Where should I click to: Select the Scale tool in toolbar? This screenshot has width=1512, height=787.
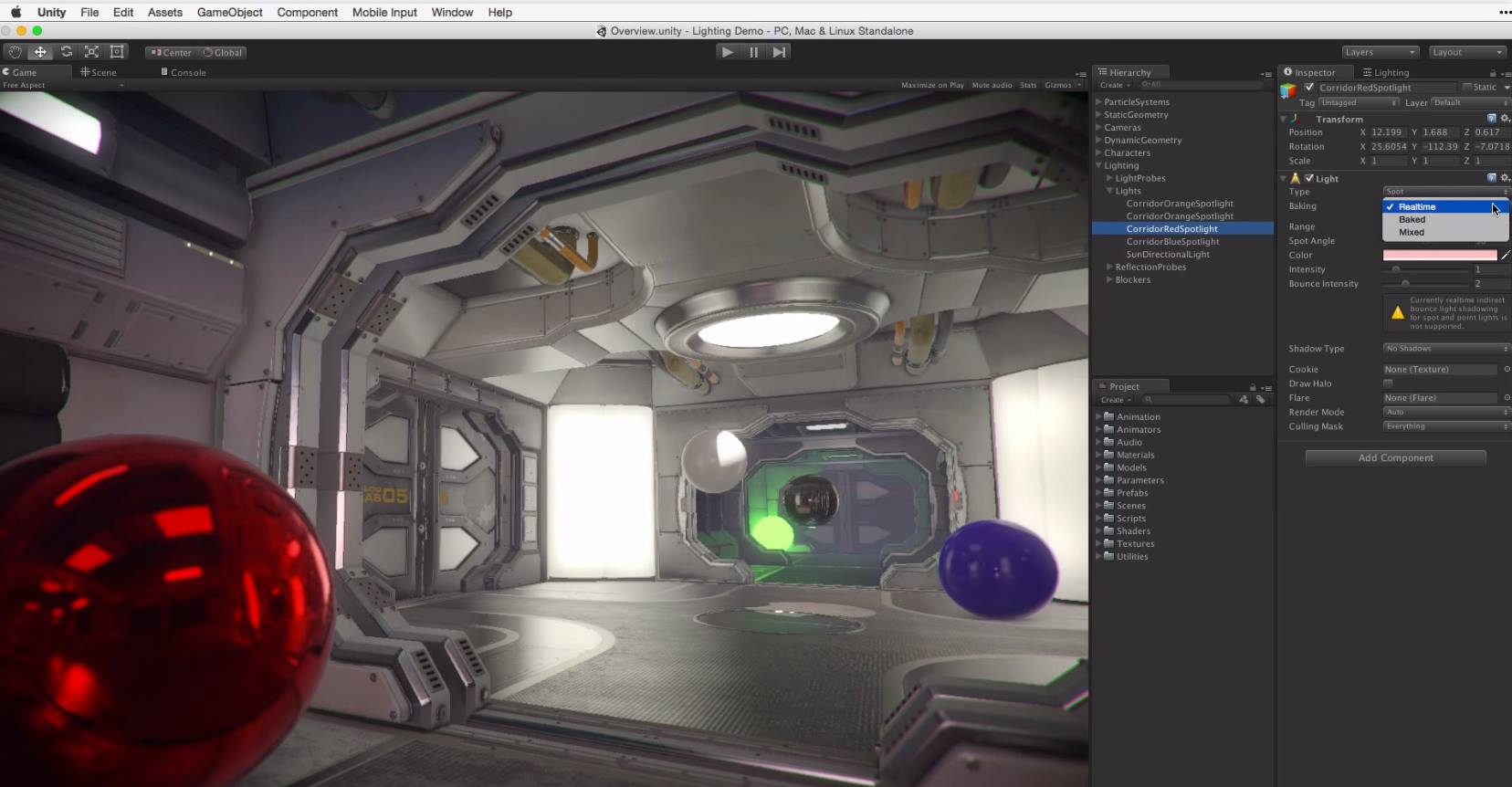91,52
